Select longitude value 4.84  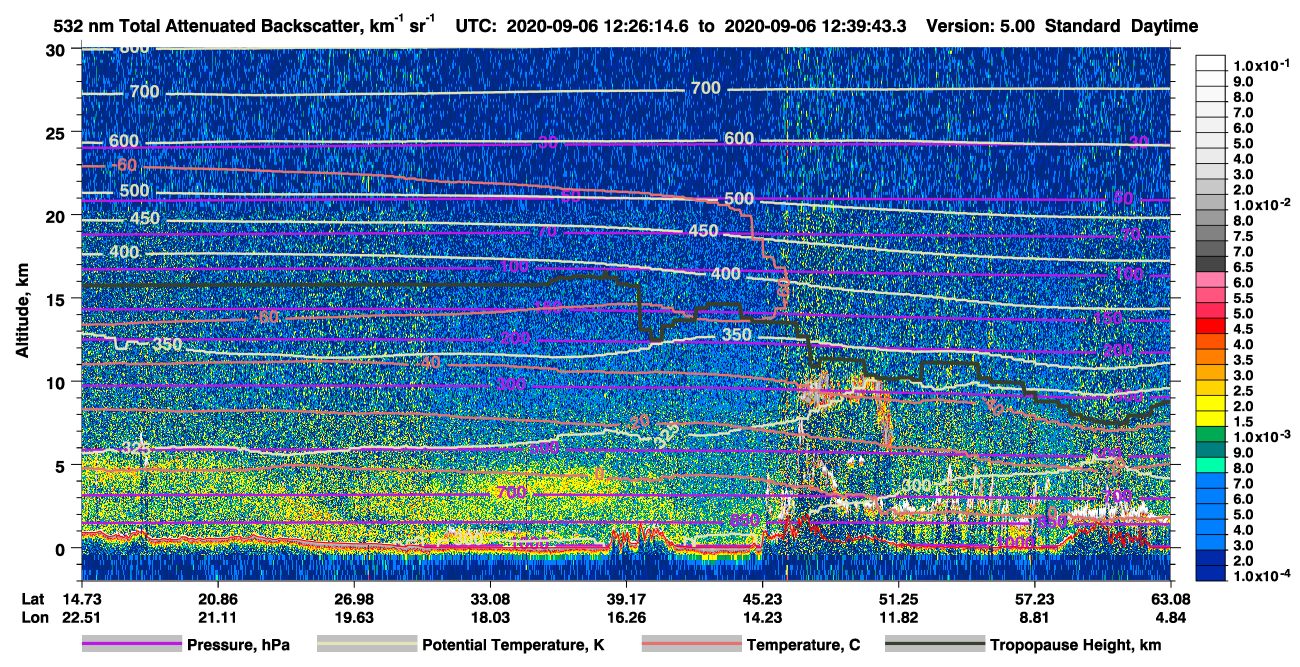coord(1170,618)
